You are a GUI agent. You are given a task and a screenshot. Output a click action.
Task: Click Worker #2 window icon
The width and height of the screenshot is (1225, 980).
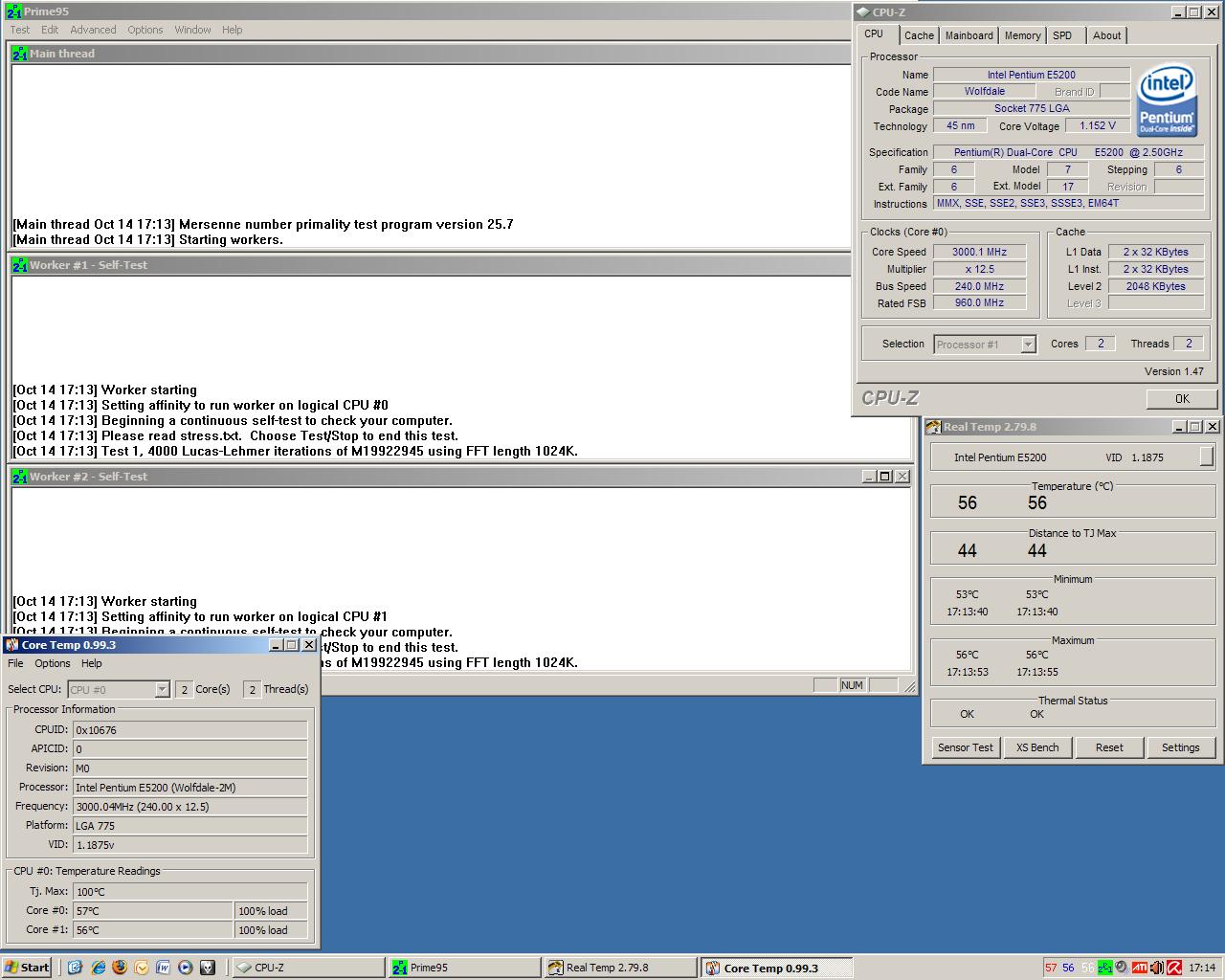click(19, 477)
